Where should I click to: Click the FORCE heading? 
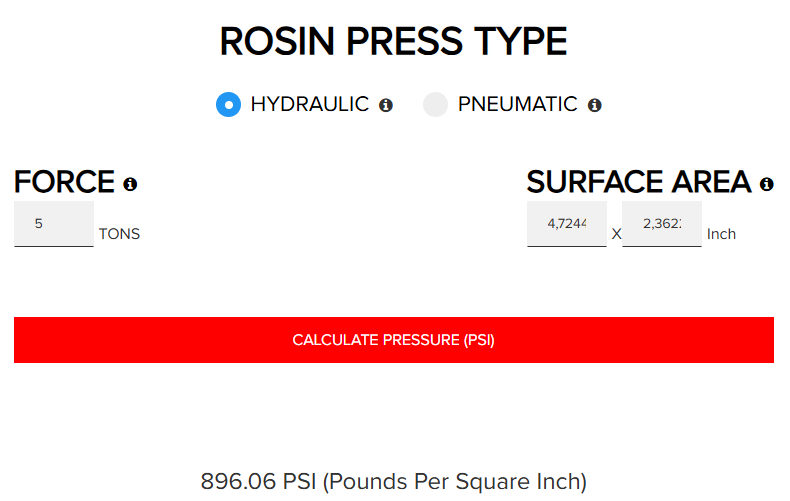pos(64,182)
